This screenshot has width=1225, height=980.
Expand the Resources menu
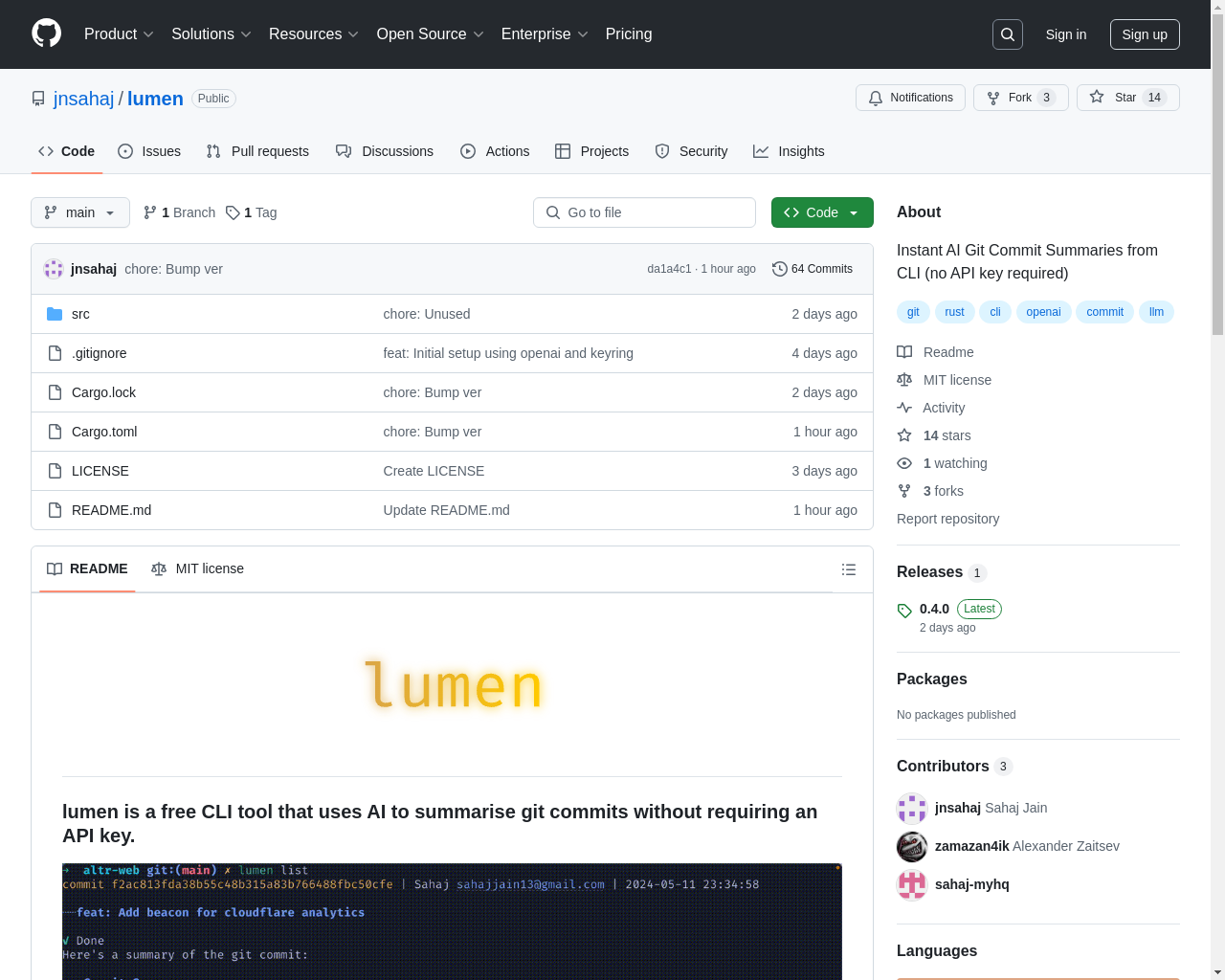pyautogui.click(x=314, y=34)
